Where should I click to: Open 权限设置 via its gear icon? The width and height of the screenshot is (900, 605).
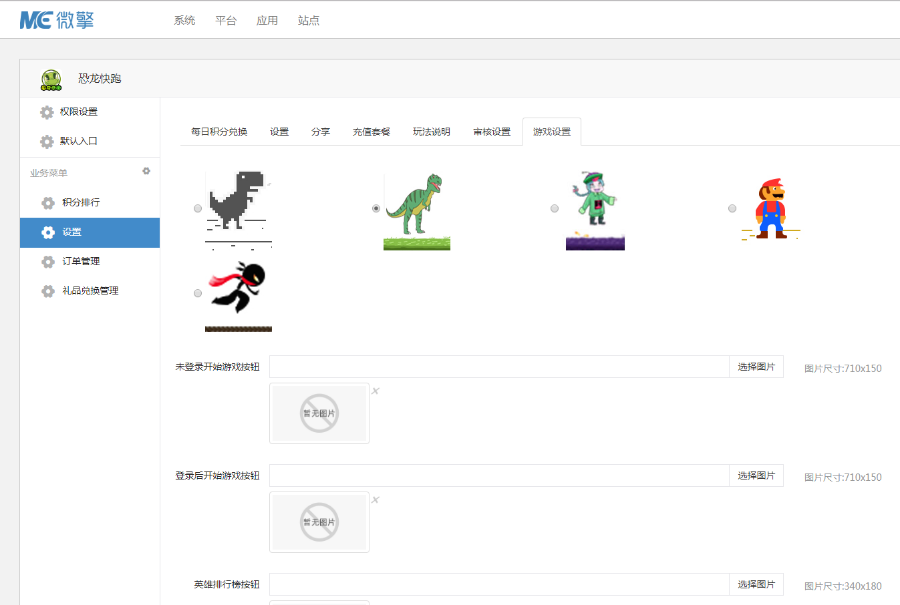point(46,112)
